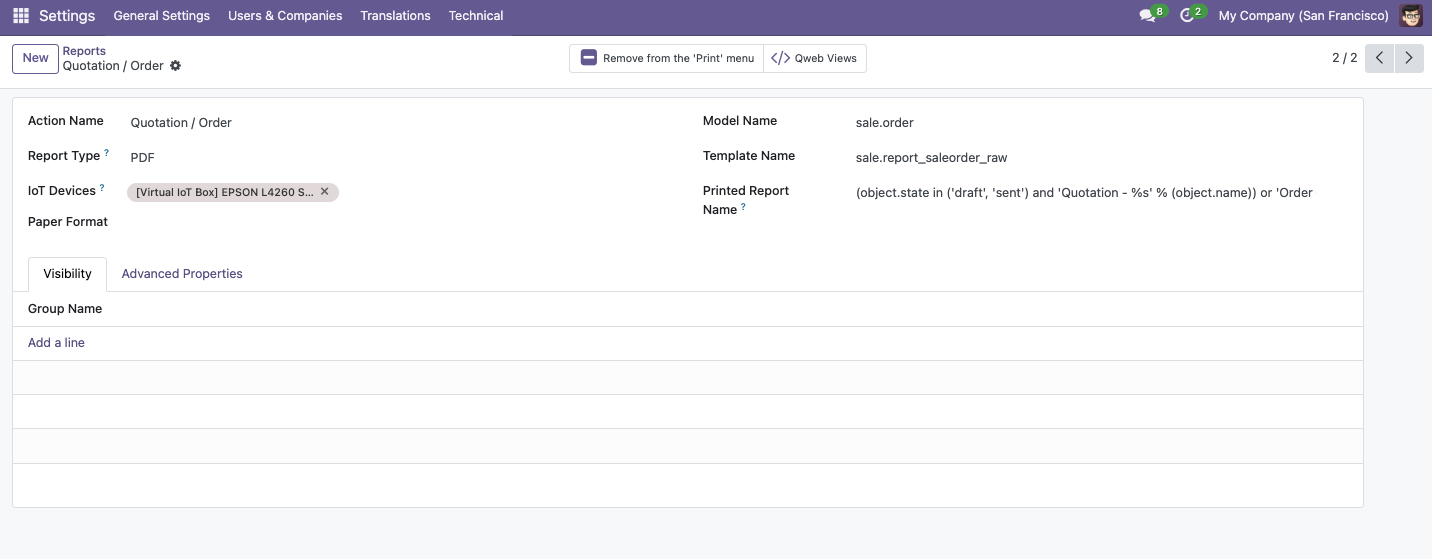Open the messages conversation icon

[x=1148, y=16]
